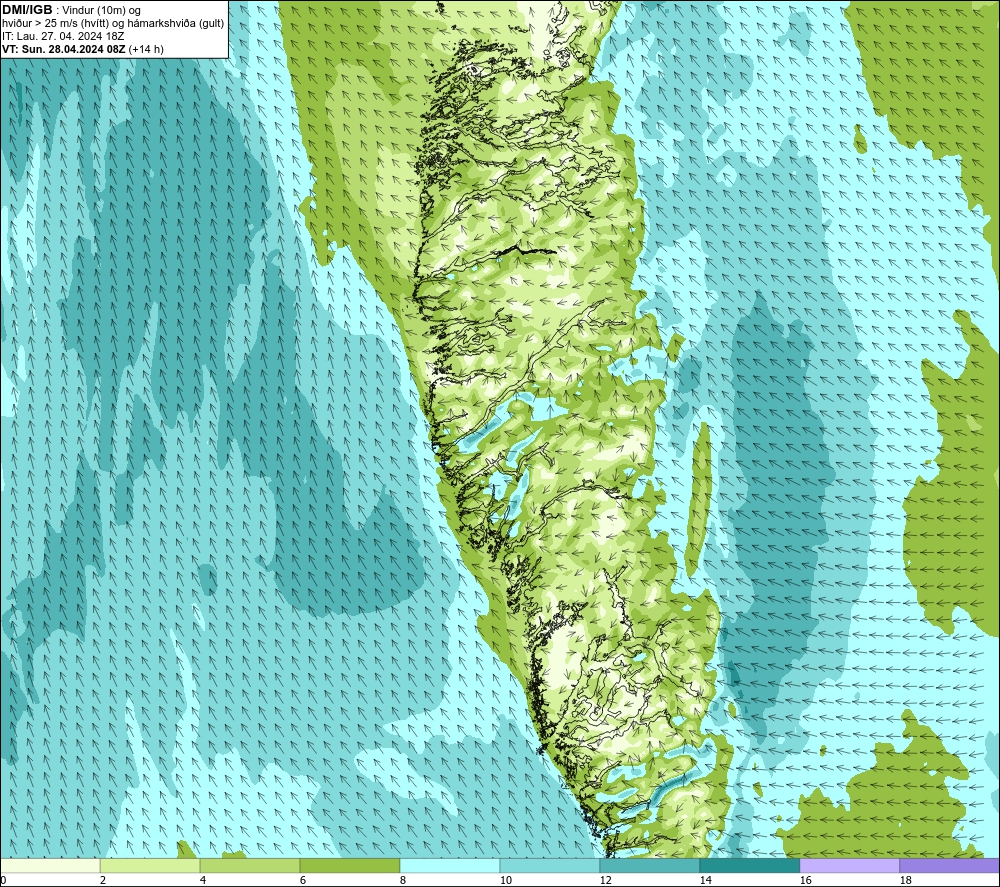This screenshot has width=1000, height=887.
Task: Click the '10' label on the color scale
Action: coord(506,880)
